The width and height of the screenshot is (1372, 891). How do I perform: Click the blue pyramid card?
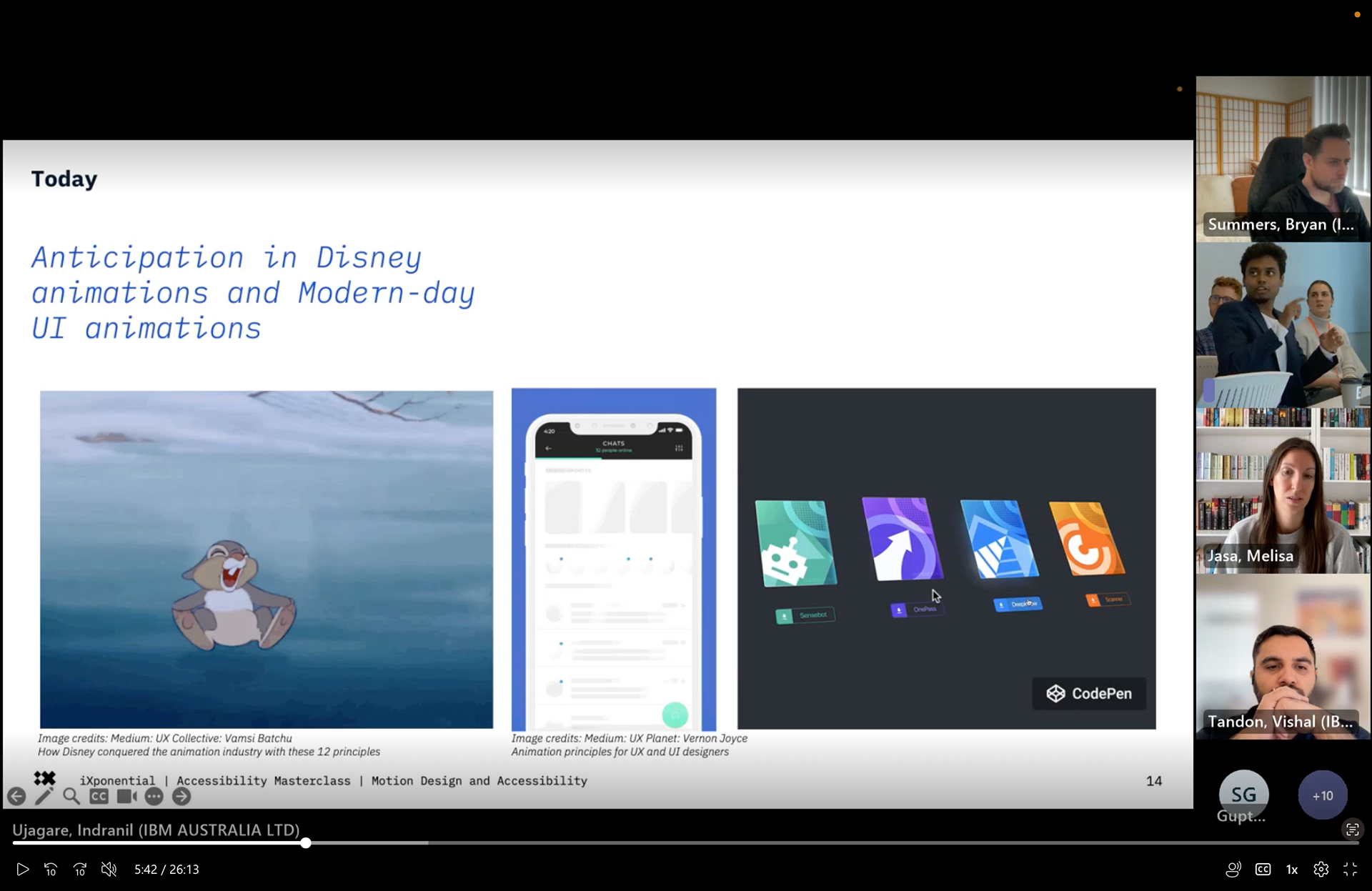998,539
